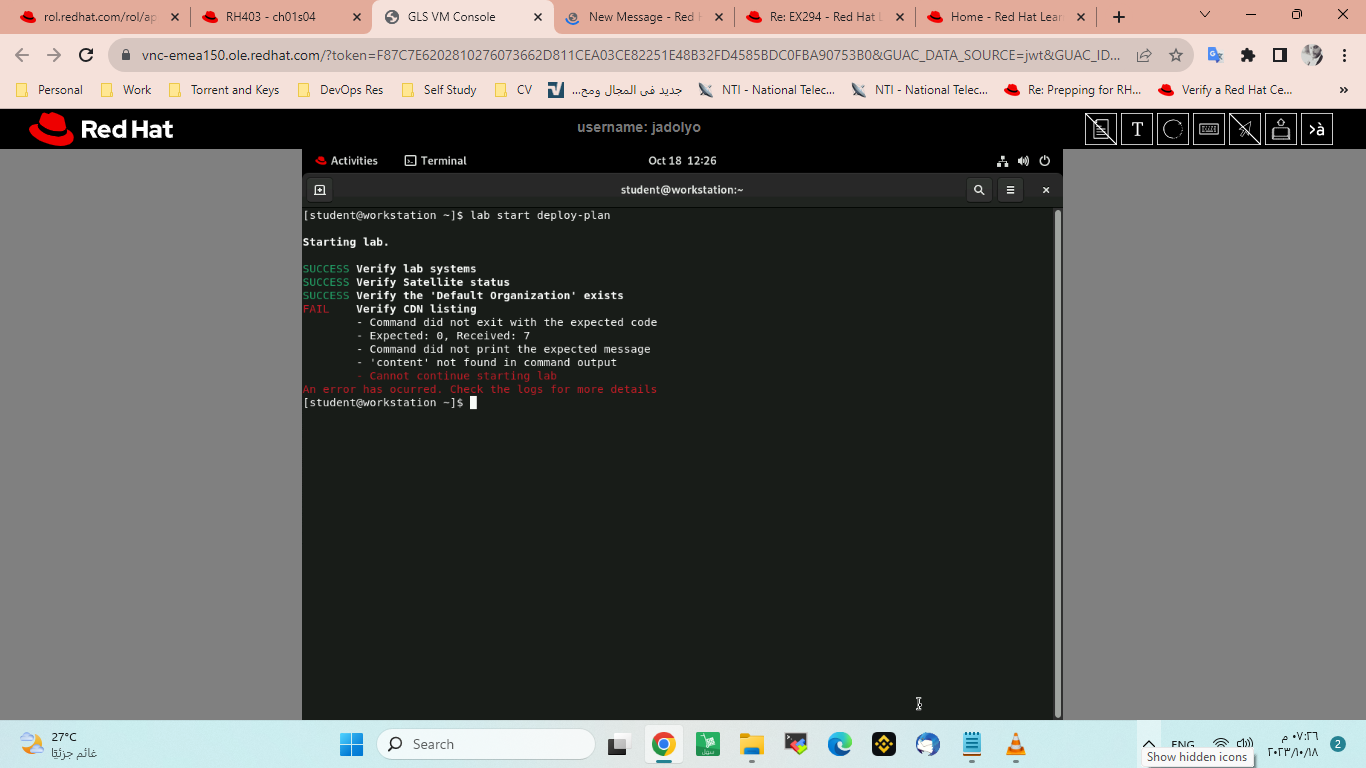Click the network icon in the GNOME top bar
This screenshot has height=768, width=1366.
coord(1002,160)
